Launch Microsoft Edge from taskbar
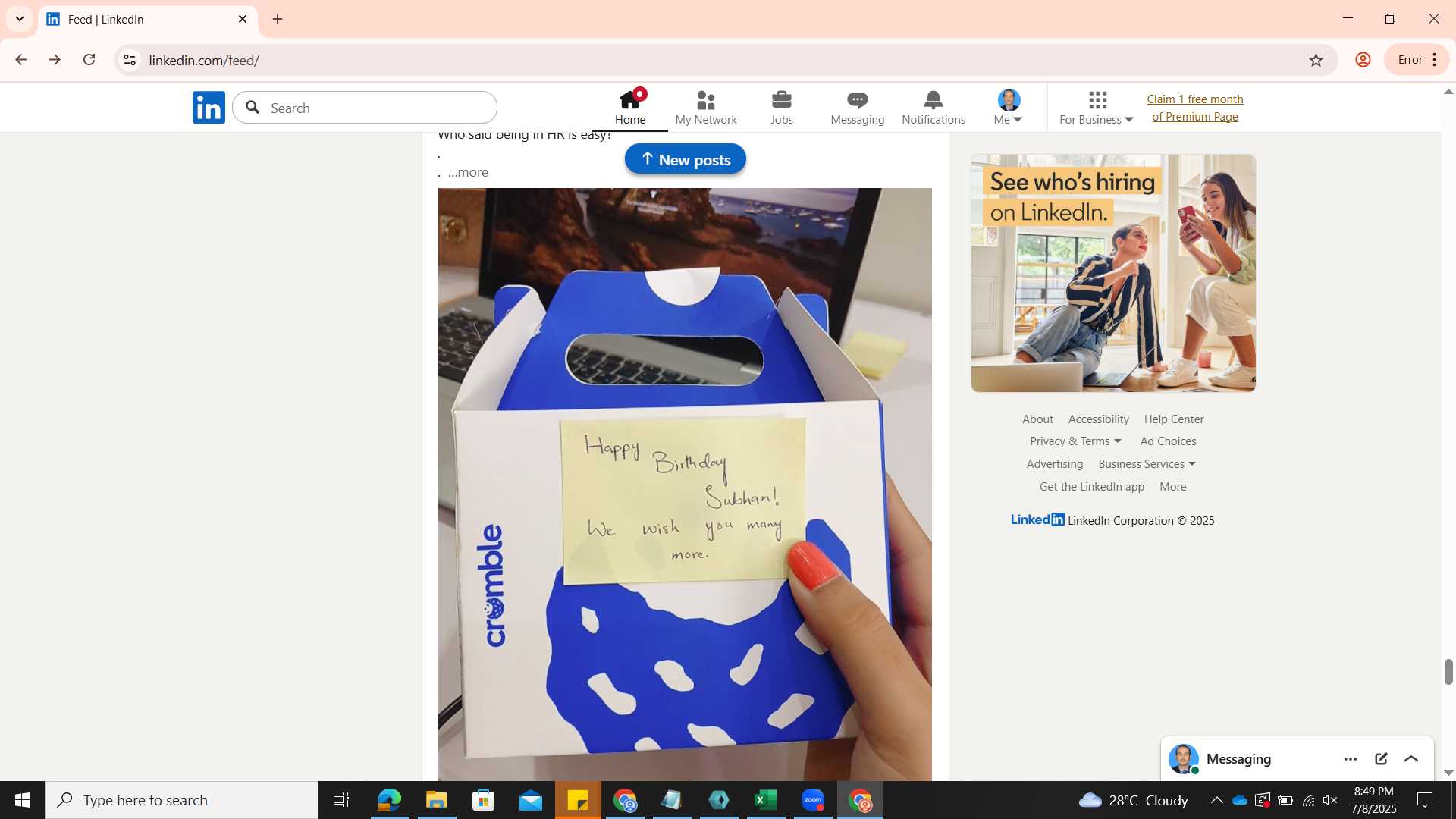1456x819 pixels. click(389, 800)
